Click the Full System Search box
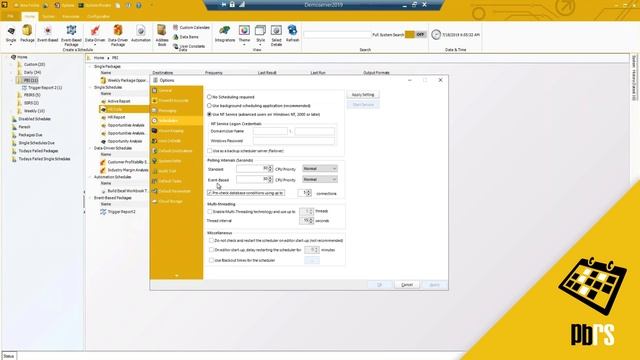The image size is (640, 360). (337, 35)
